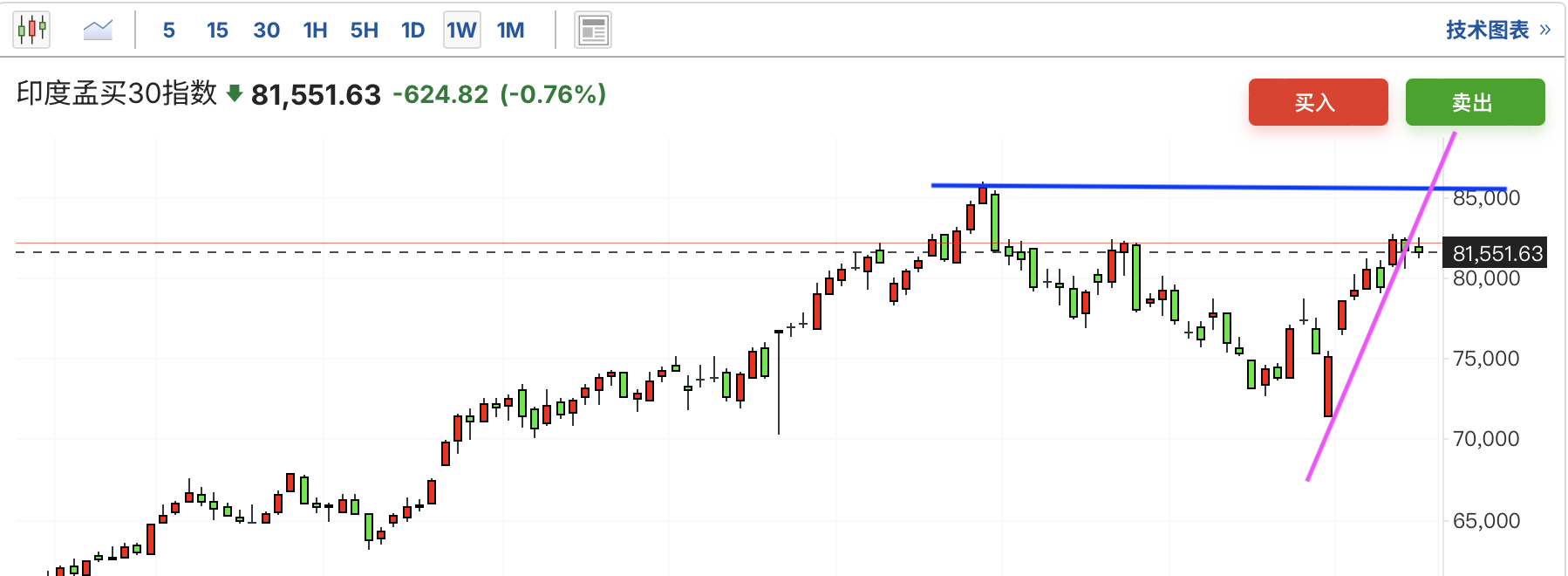The image size is (1568, 576).
Task: Select the 30 minute interval
Action: pyautogui.click(x=266, y=31)
